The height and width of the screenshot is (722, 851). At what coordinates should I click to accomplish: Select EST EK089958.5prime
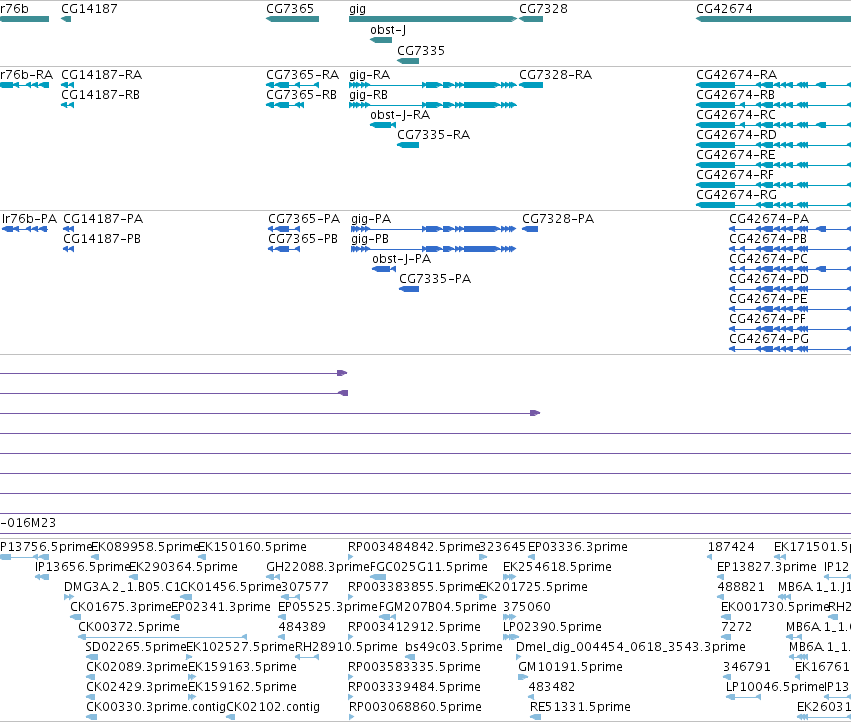pyautogui.click(x=146, y=547)
